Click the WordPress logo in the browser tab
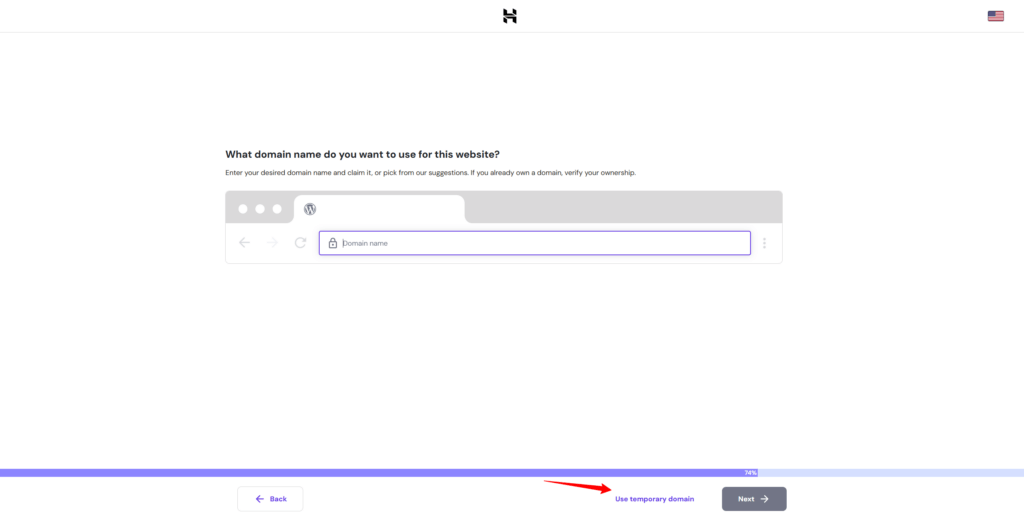 click(310, 209)
